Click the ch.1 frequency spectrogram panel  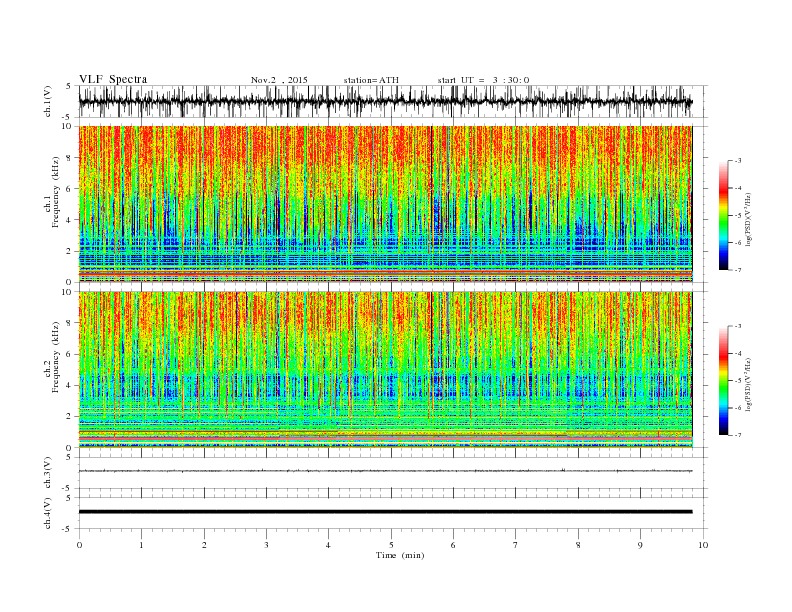385,204
